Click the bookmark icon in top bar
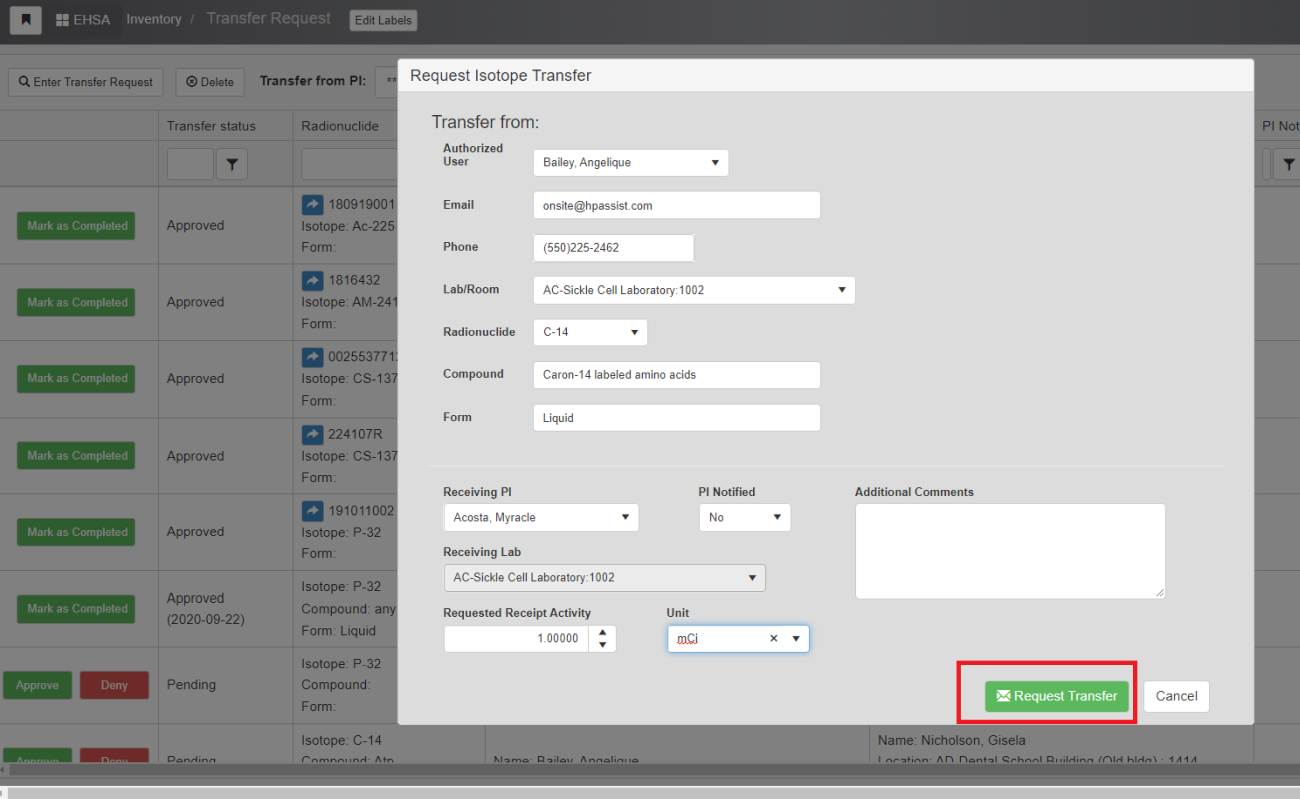Screen dimensions: 1300x799 tap(25, 20)
